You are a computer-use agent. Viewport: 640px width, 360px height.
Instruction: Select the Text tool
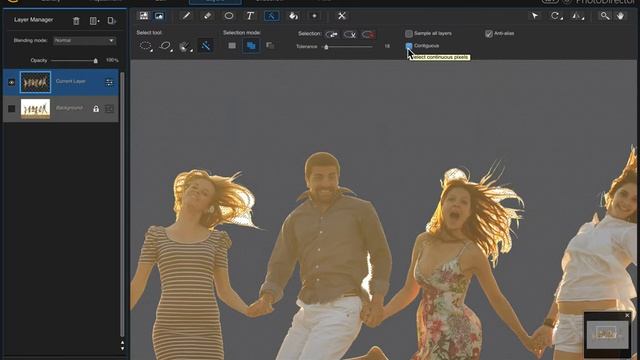(x=250, y=16)
